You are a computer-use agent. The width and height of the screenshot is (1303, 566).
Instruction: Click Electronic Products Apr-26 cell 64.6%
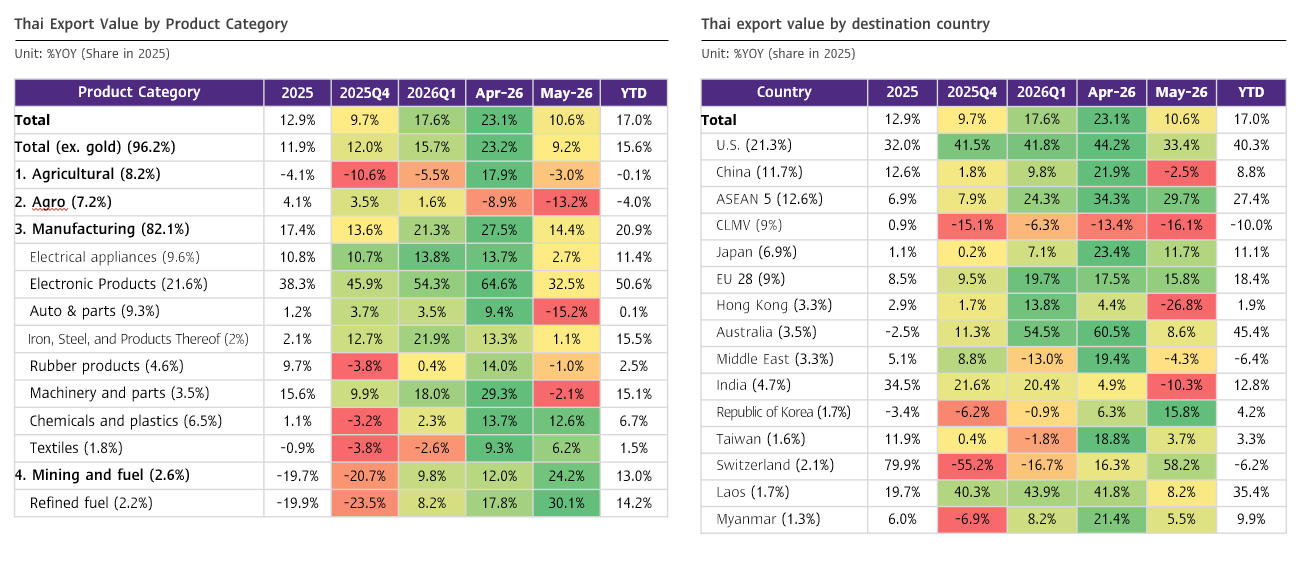[499, 284]
